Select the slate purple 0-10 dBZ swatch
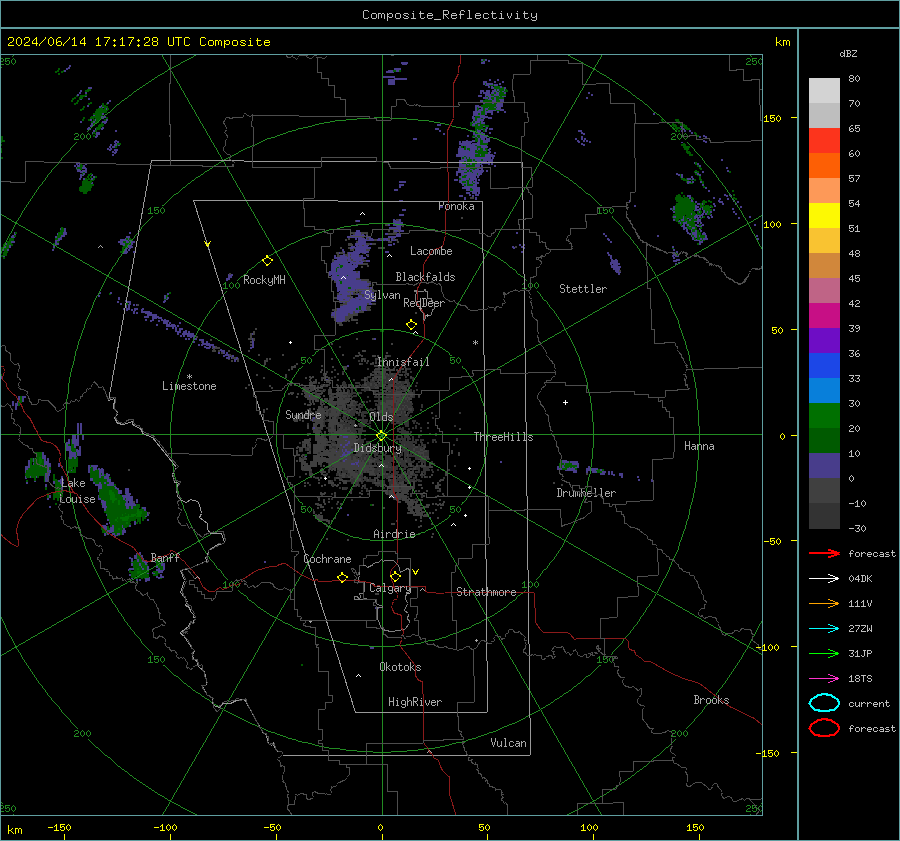 pyautogui.click(x=824, y=466)
